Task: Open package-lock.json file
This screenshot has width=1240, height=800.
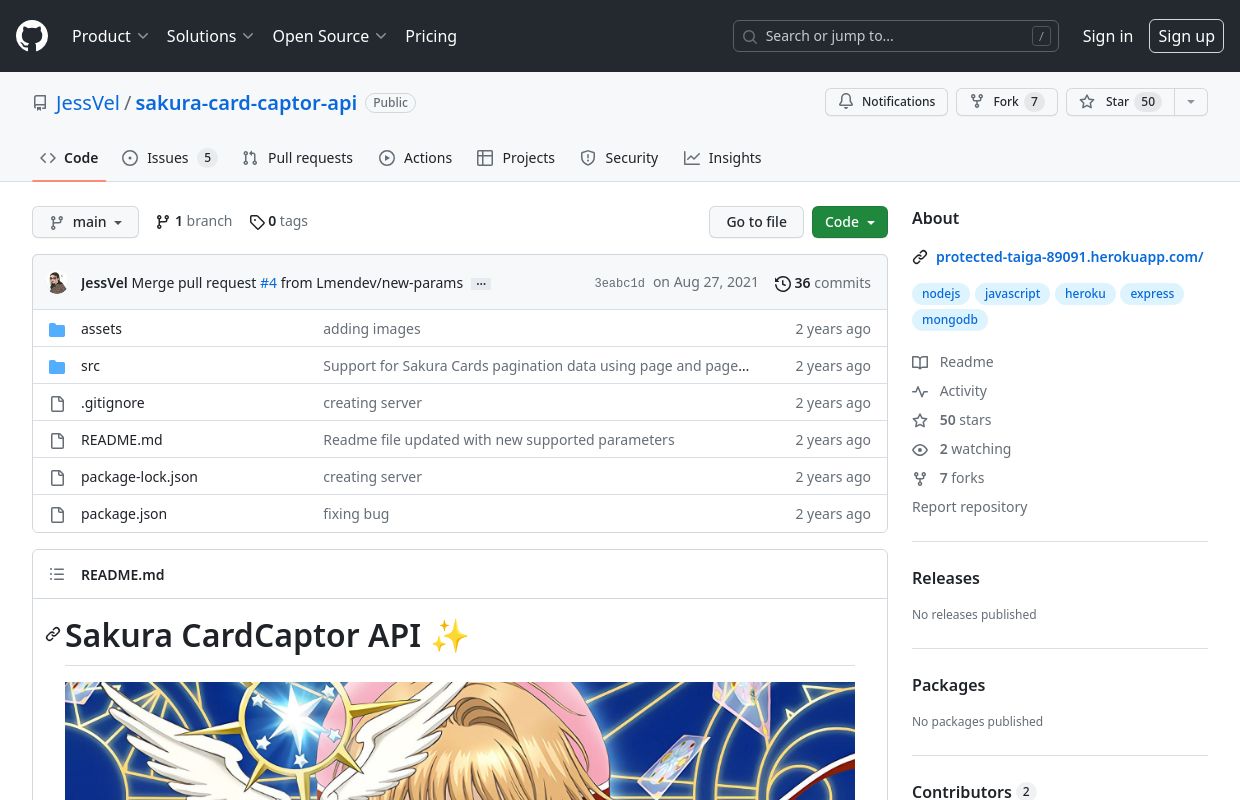Action: click(139, 477)
